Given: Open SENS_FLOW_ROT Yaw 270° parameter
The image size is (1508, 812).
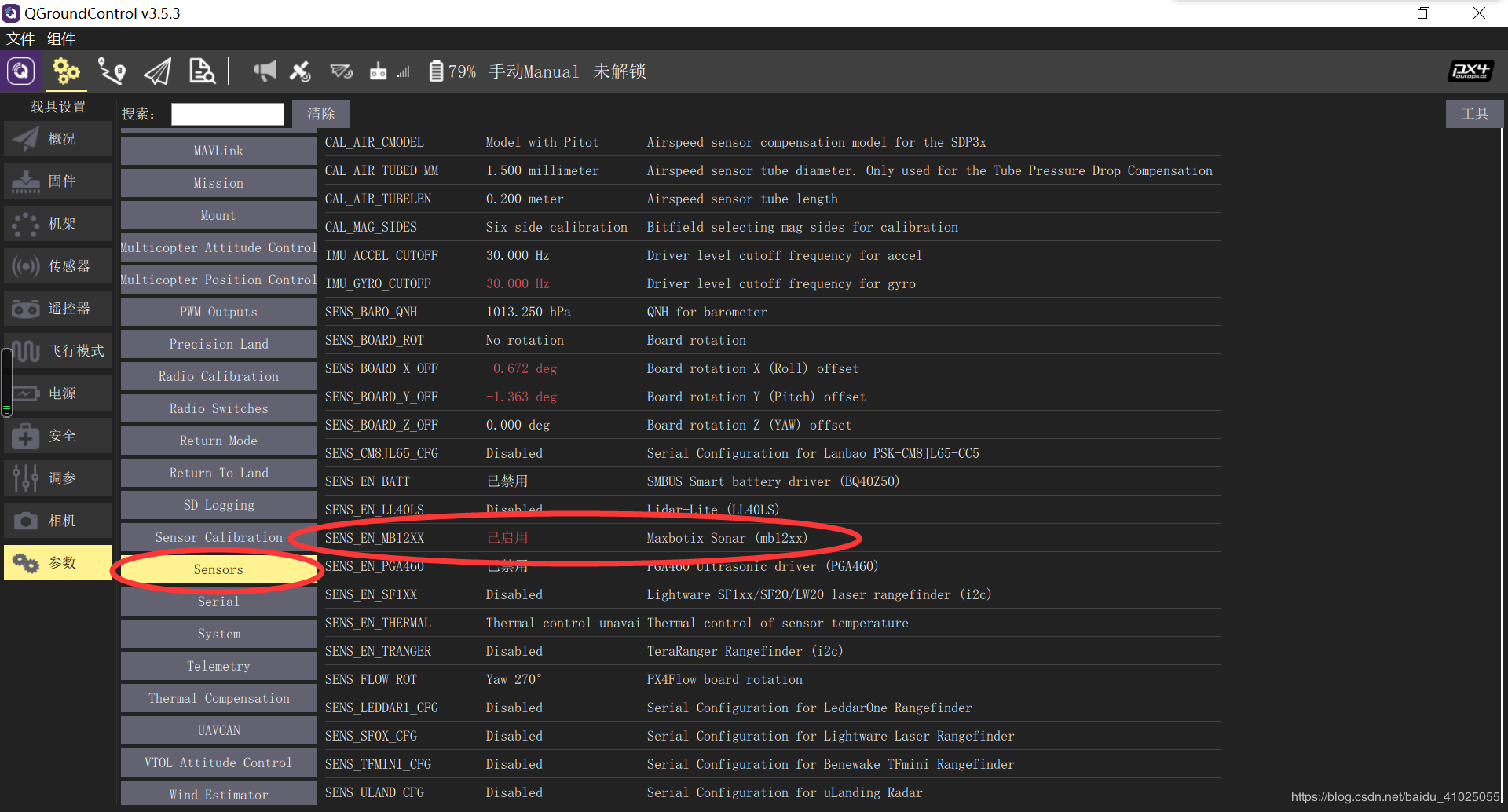Looking at the screenshot, I should (771, 679).
